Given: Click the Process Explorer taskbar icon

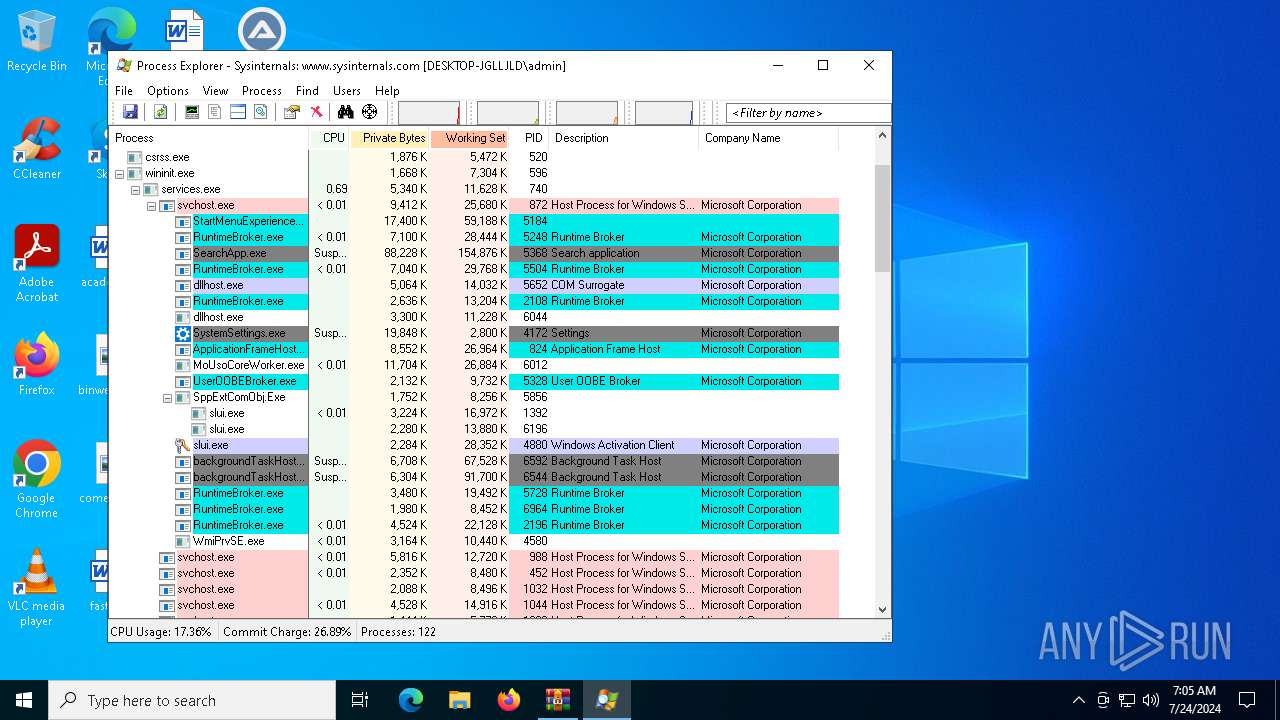Looking at the screenshot, I should pyautogui.click(x=607, y=700).
